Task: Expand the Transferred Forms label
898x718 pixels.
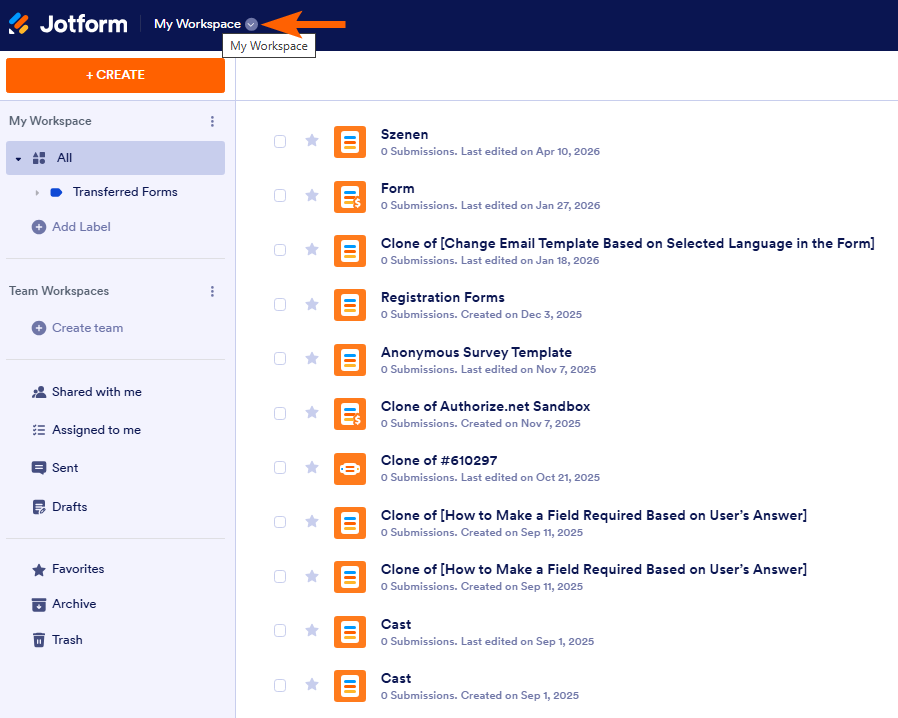Action: tap(37, 192)
